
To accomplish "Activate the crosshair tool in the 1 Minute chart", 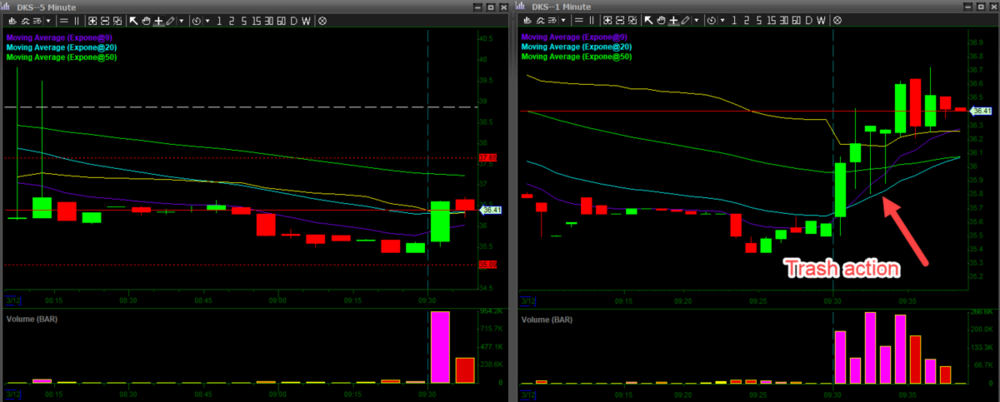I will pos(673,20).
